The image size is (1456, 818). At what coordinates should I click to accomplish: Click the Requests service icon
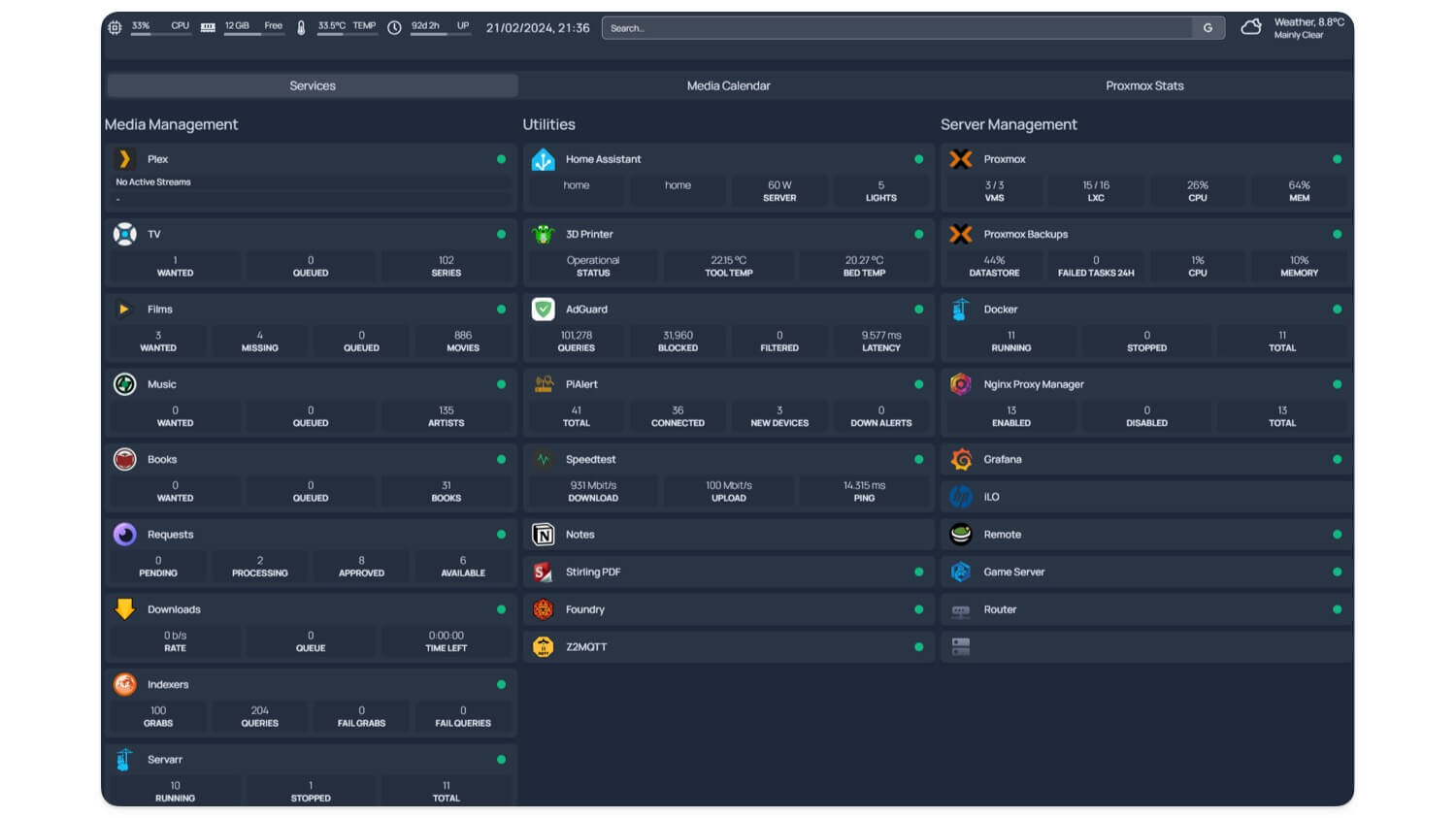[x=124, y=535]
